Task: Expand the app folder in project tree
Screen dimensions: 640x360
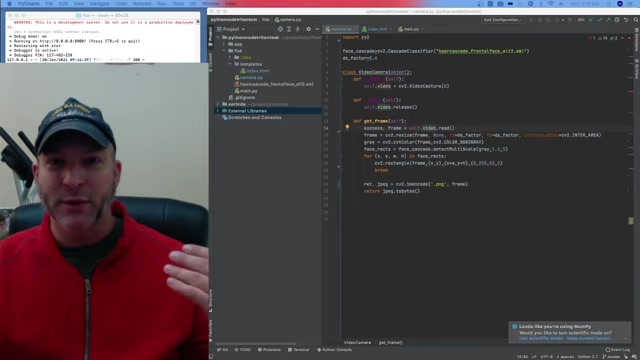Action: pos(224,44)
